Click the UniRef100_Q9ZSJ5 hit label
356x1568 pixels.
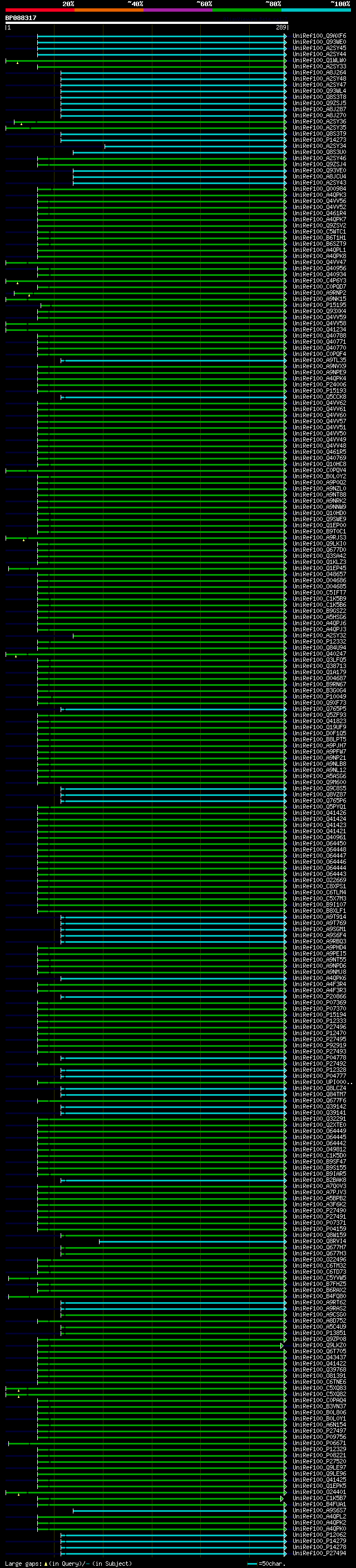[319, 103]
